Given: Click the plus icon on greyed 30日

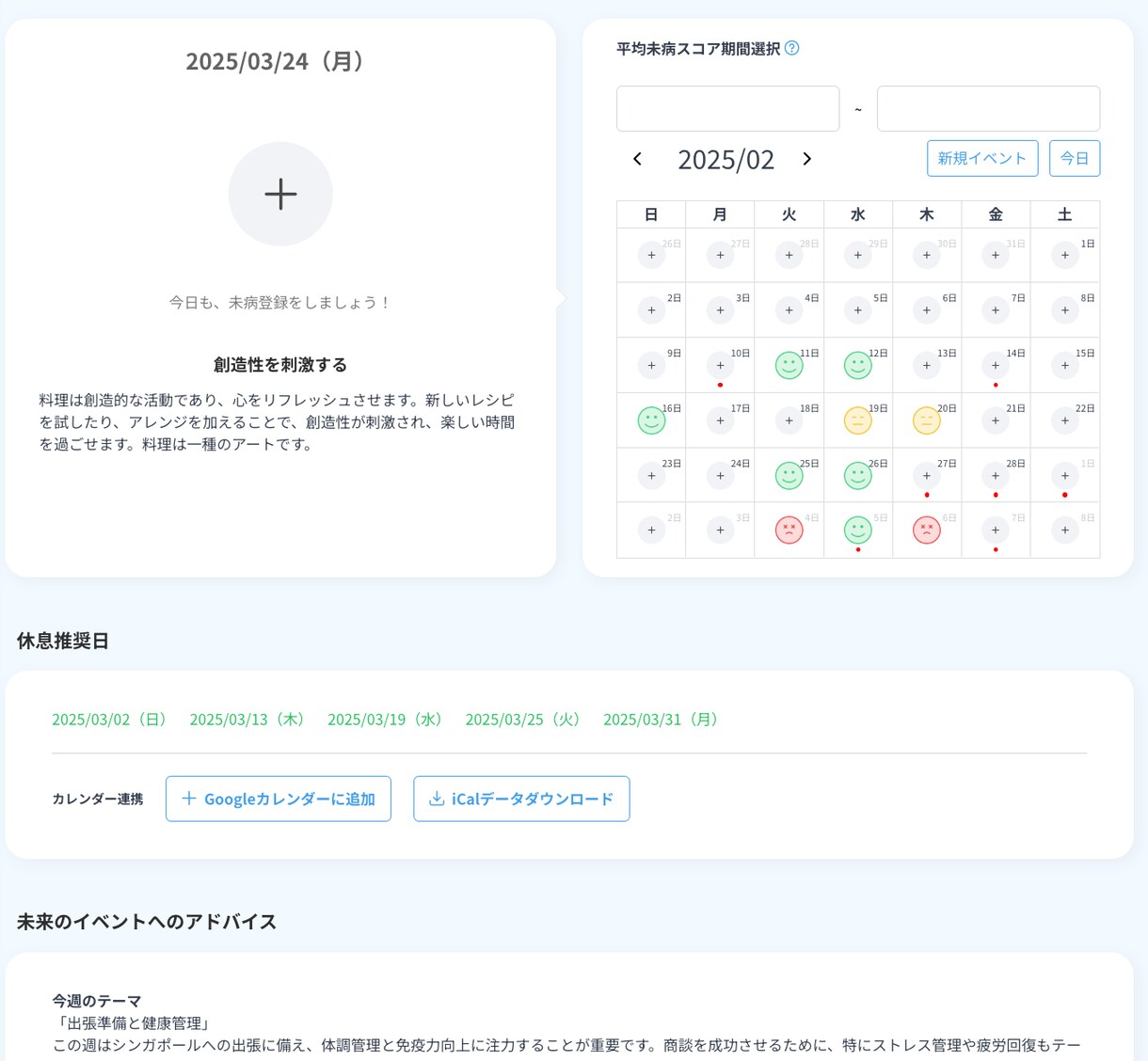Looking at the screenshot, I should [x=927, y=255].
